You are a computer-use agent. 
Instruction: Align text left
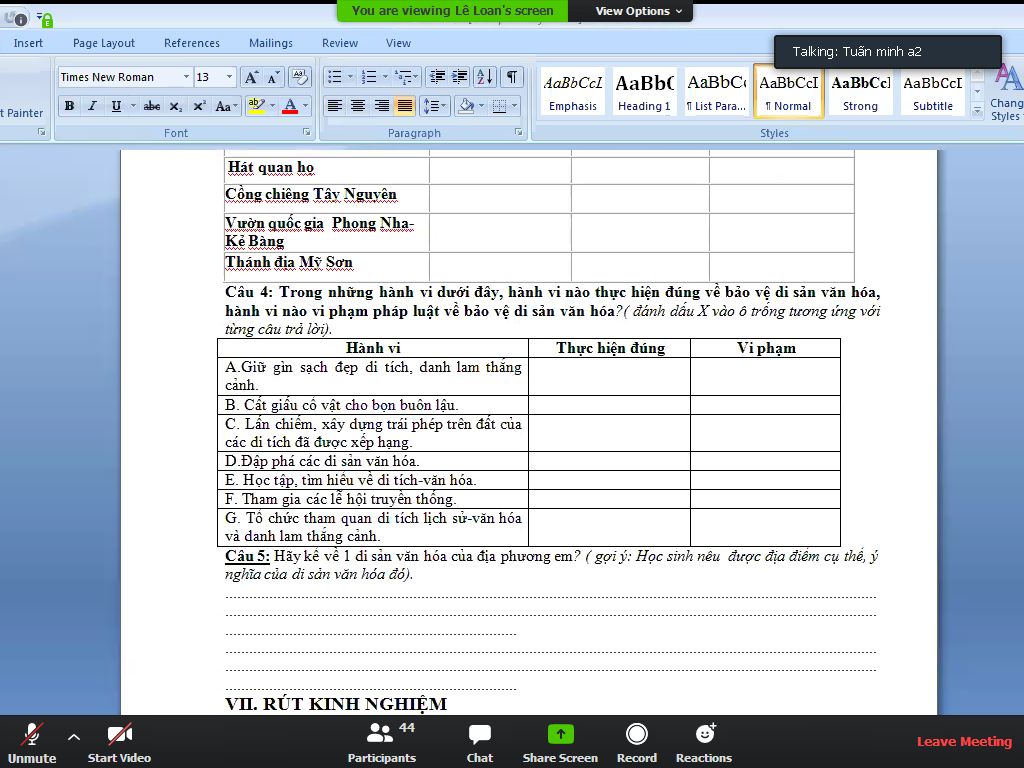tap(335, 106)
